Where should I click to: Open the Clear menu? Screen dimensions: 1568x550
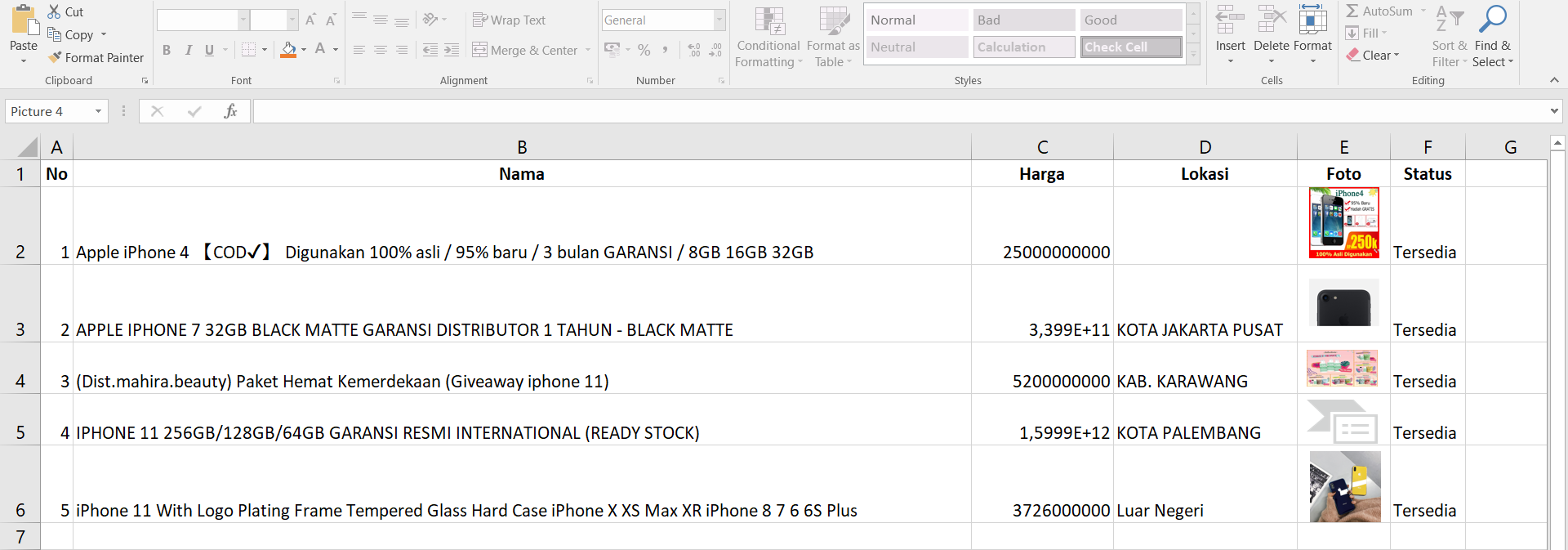(x=1373, y=55)
